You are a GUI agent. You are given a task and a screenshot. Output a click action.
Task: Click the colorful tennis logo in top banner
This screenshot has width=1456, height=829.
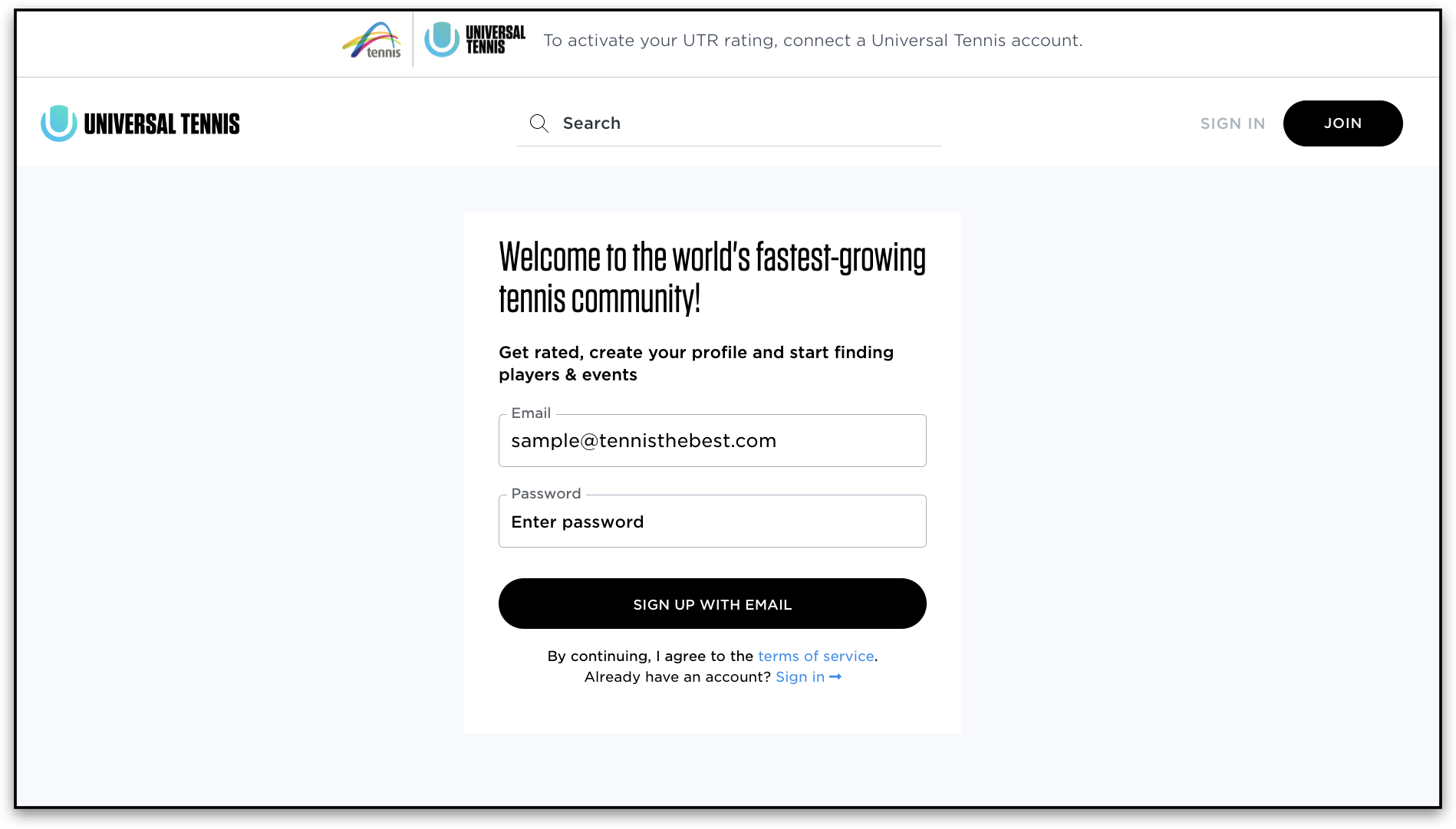[372, 40]
